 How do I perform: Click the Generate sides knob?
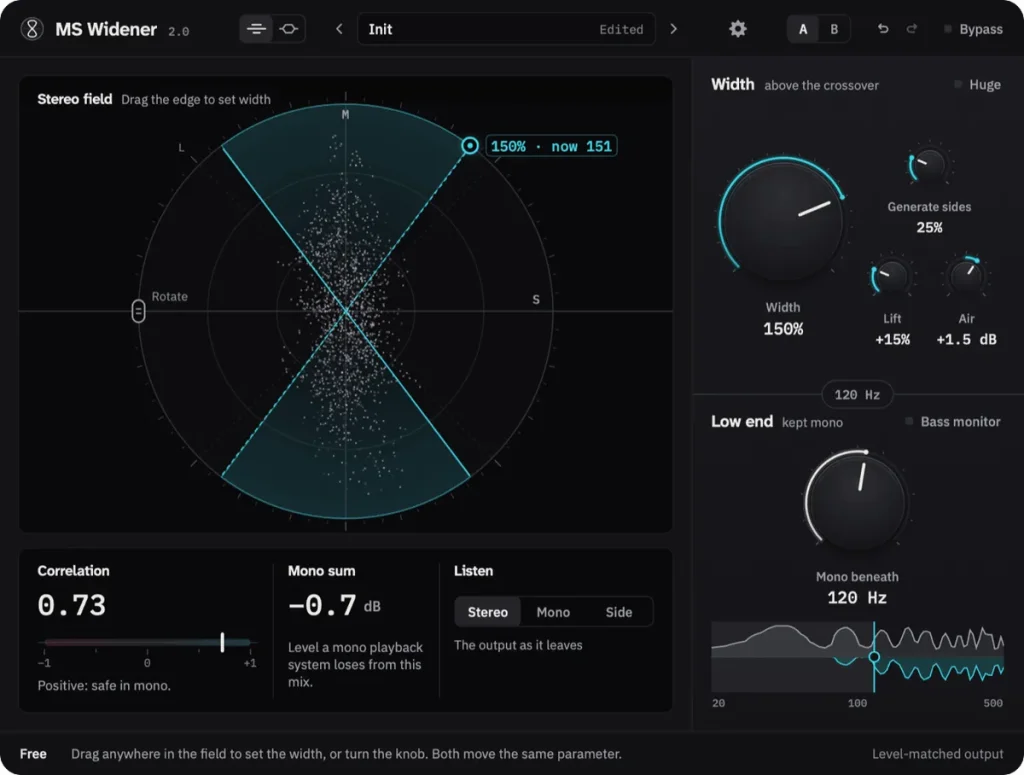coord(929,165)
